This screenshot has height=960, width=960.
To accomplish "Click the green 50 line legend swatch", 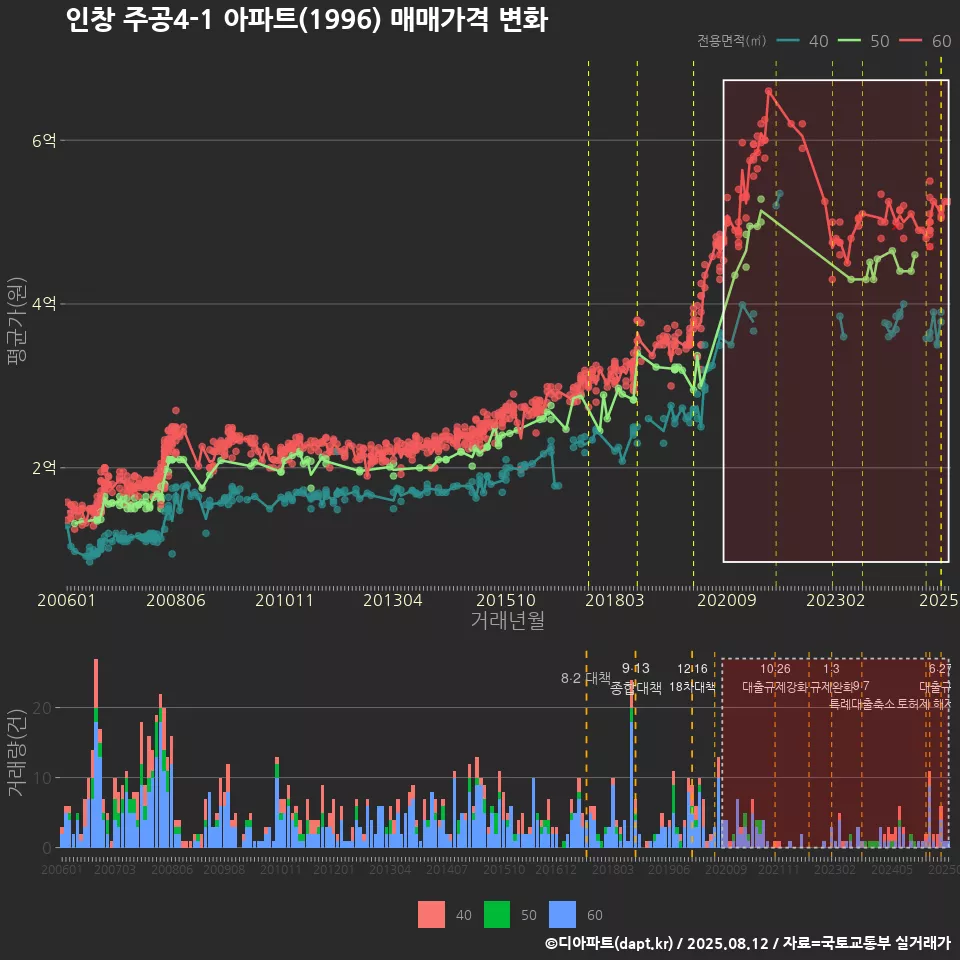I will pos(849,41).
